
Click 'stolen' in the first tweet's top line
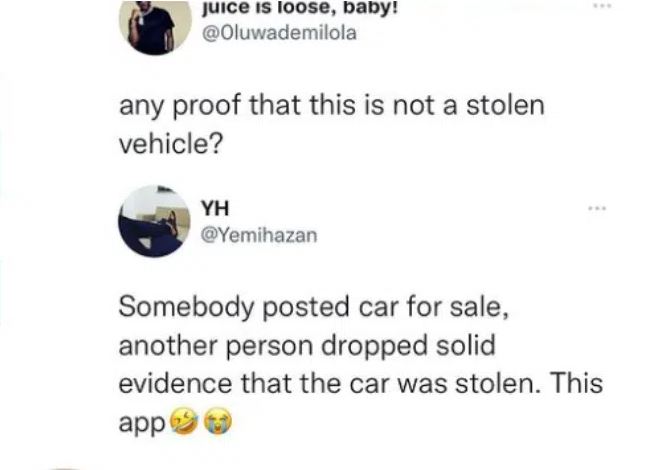tap(506, 105)
